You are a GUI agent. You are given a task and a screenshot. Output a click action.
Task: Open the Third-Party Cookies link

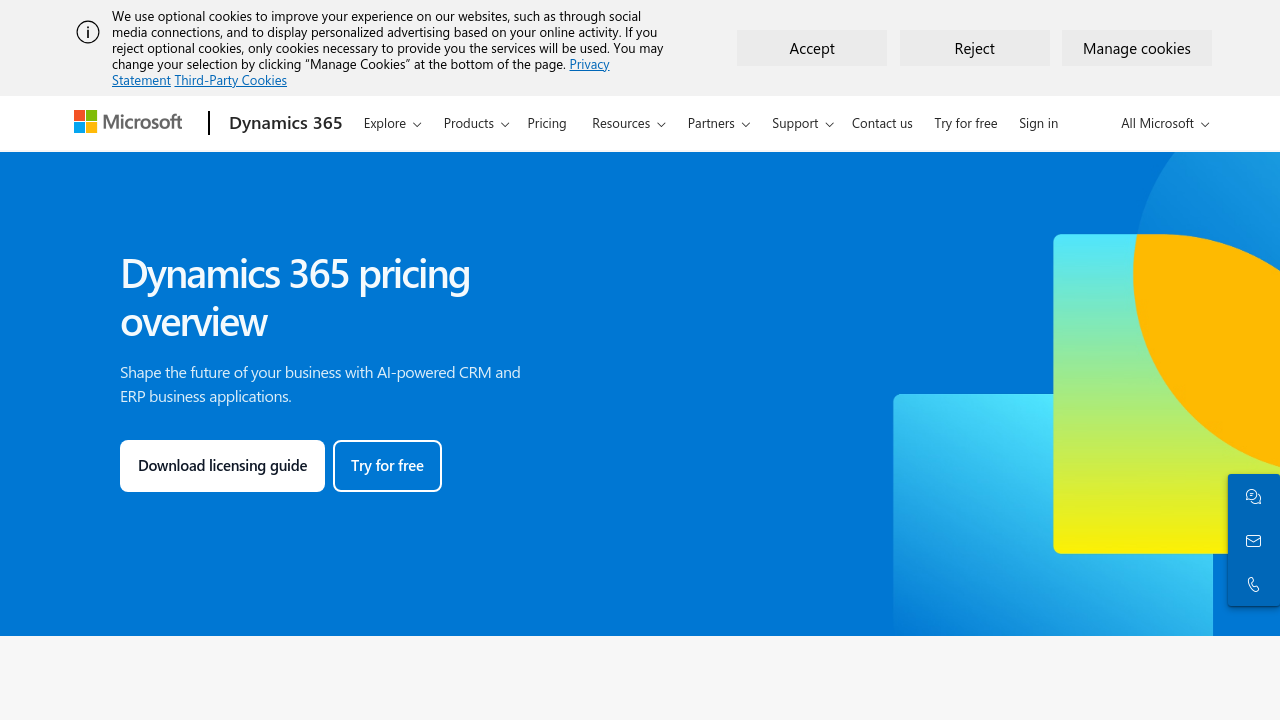pyautogui.click(x=230, y=80)
